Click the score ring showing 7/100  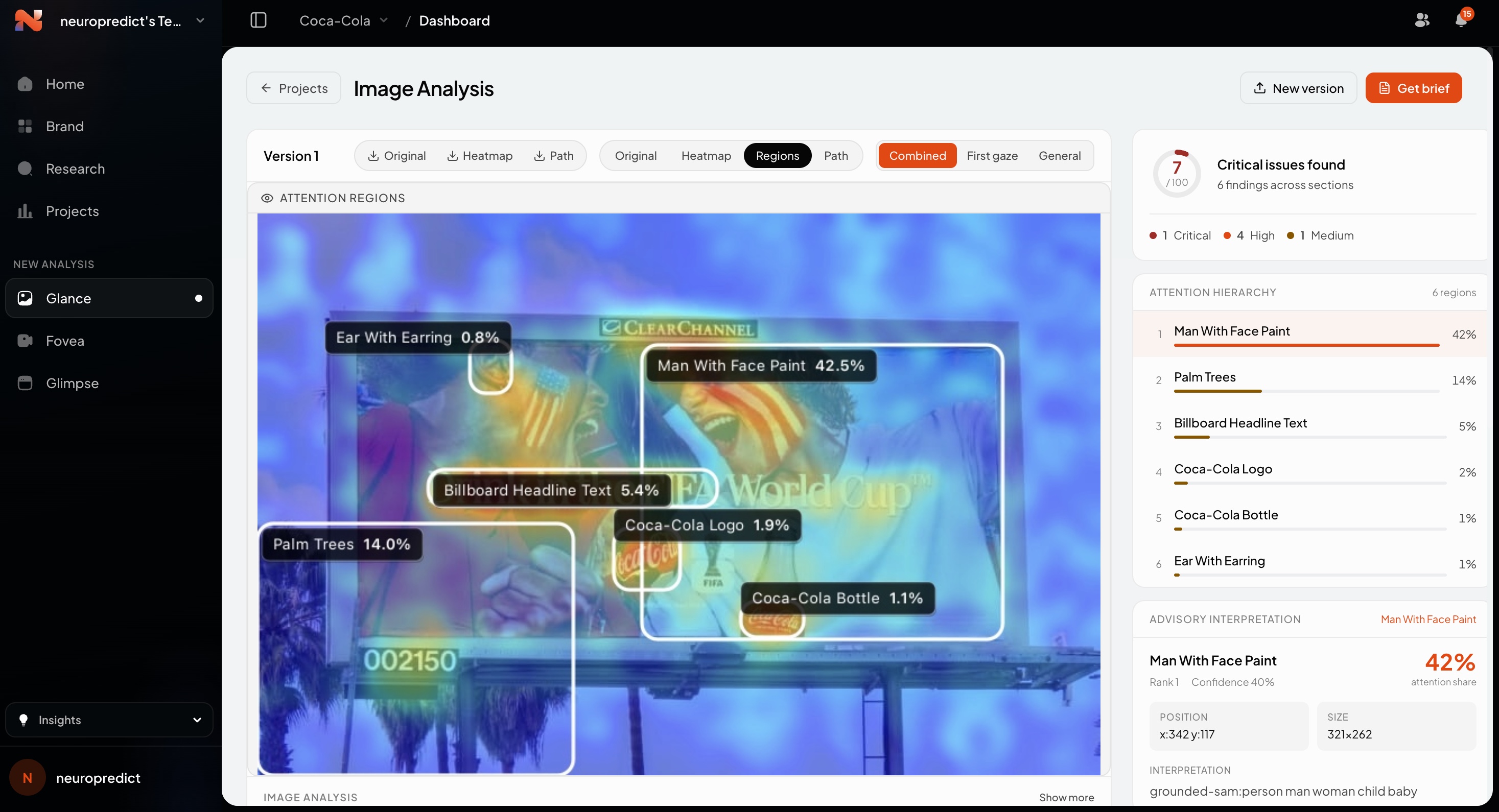(1177, 173)
